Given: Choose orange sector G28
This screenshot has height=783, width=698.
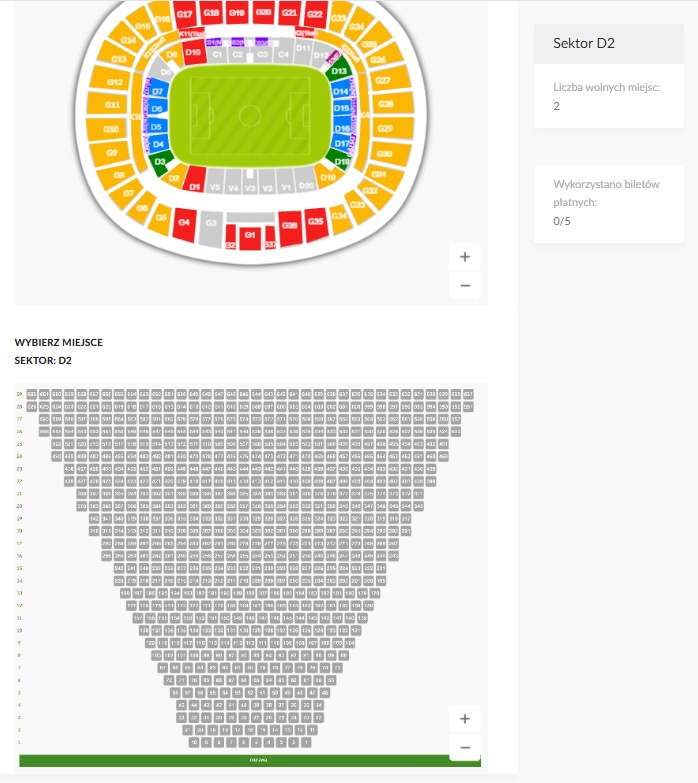Looking at the screenshot, I should pos(387,104).
